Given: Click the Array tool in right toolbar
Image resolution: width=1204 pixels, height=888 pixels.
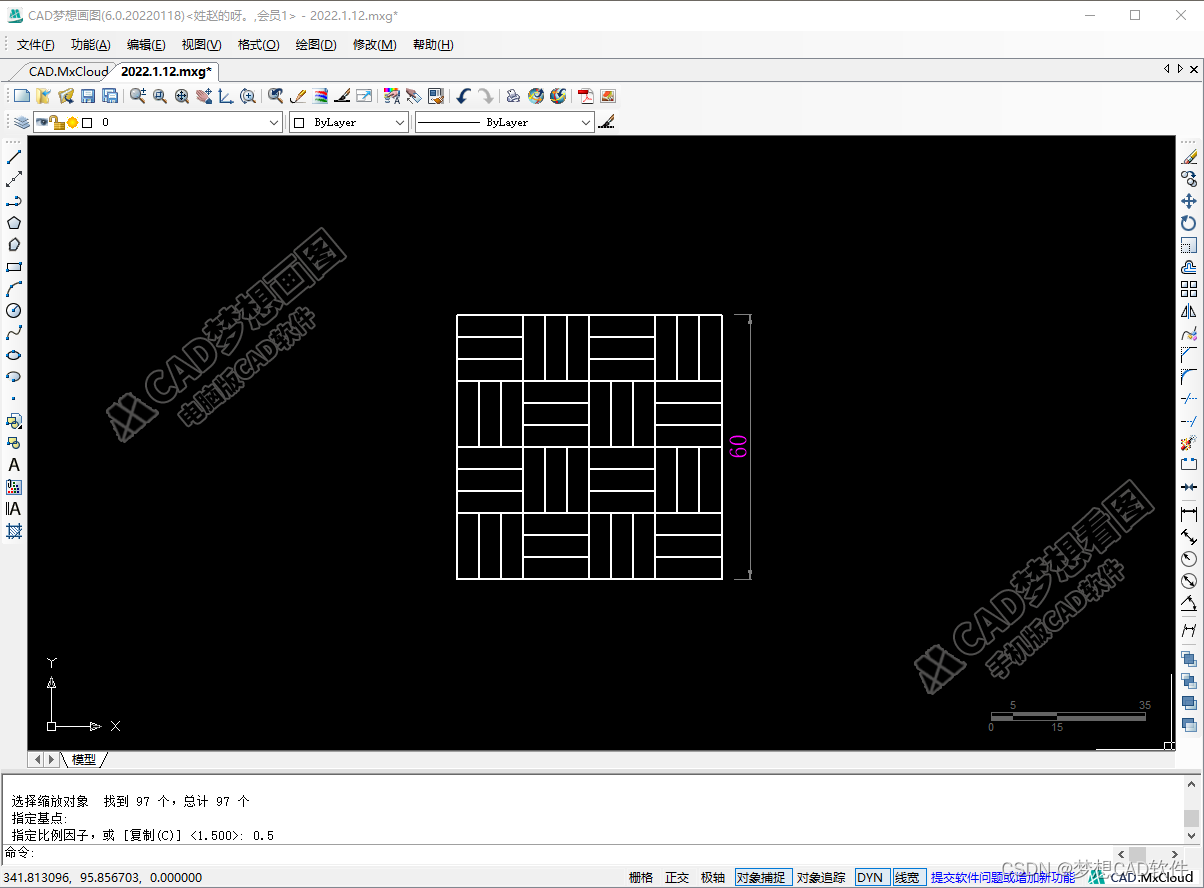Looking at the screenshot, I should tap(1189, 289).
